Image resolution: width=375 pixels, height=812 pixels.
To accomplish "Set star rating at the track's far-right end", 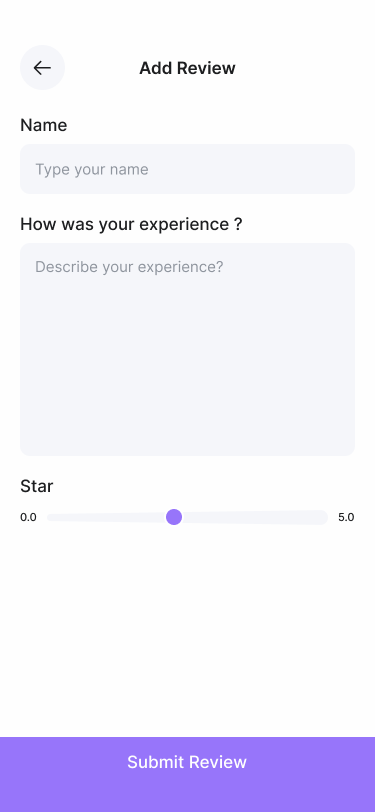I will pos(324,517).
